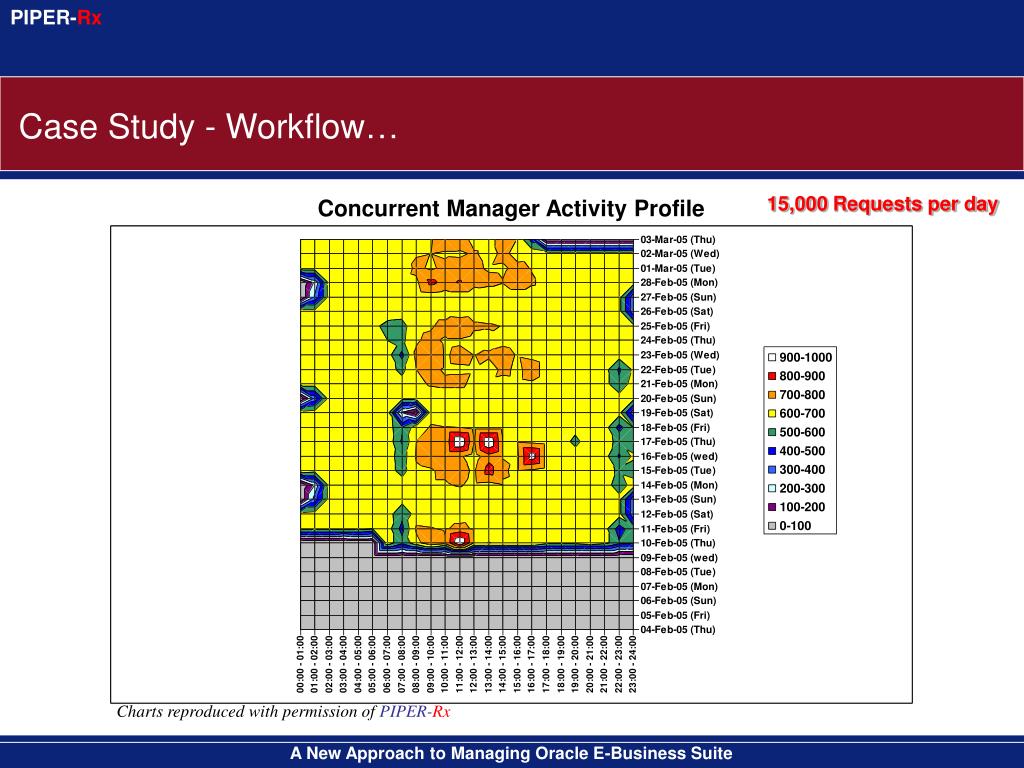Click the '04-Feb-05 (Thu)' date label
Screen dimensions: 1024x768
(678, 630)
